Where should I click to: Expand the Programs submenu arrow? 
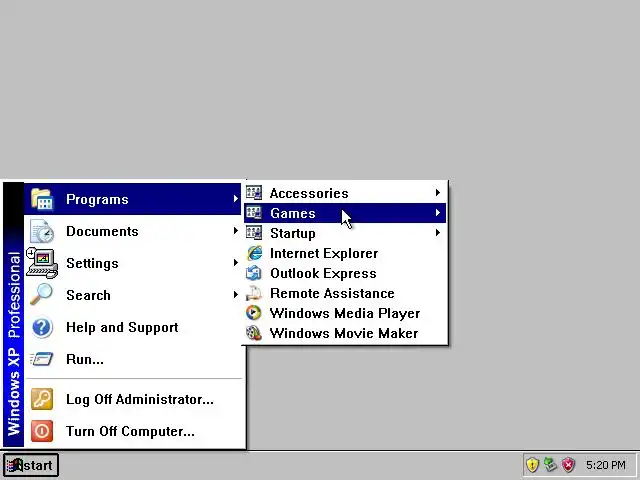click(x=236, y=199)
